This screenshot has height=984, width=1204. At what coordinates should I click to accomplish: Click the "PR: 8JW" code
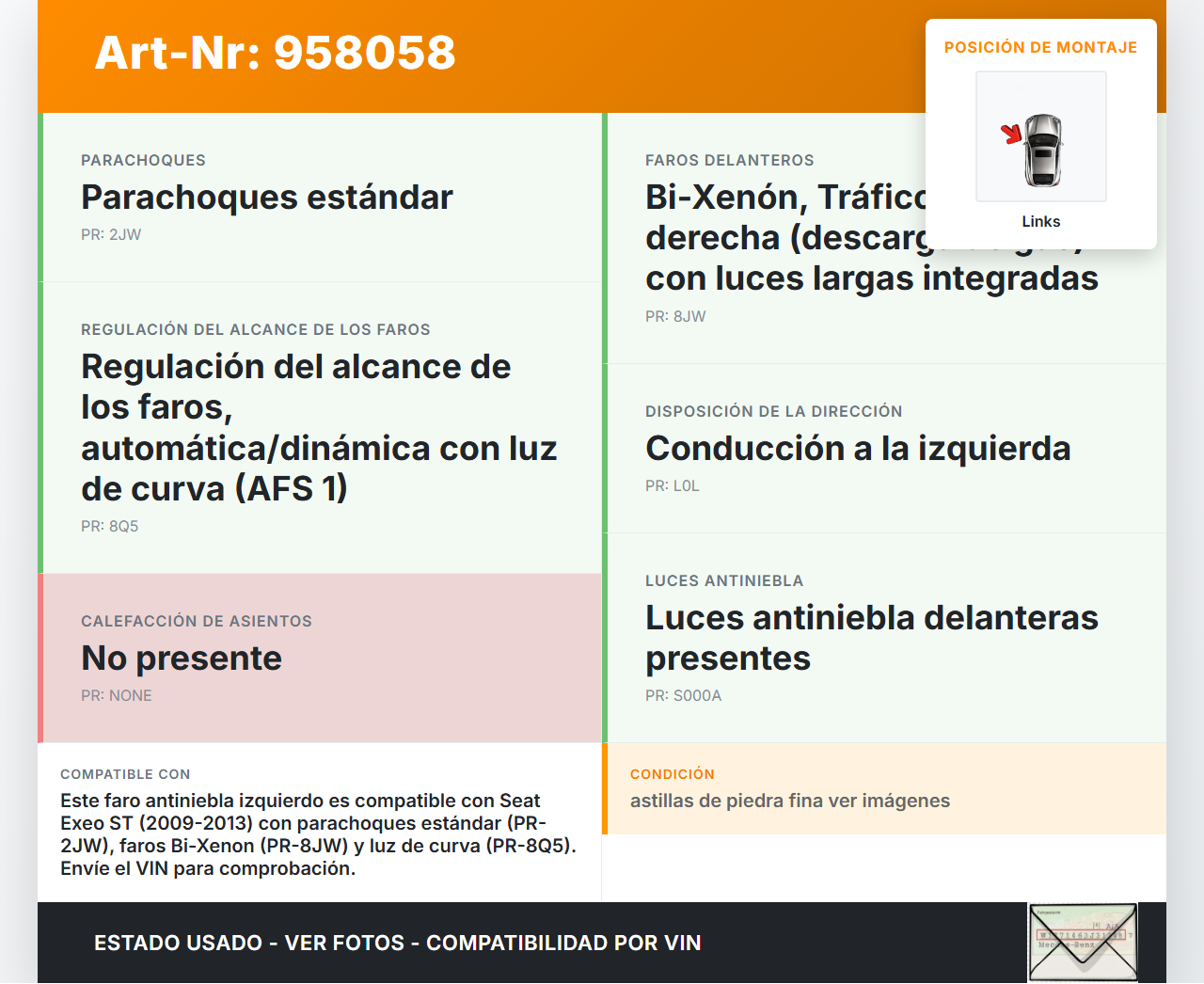[675, 316]
